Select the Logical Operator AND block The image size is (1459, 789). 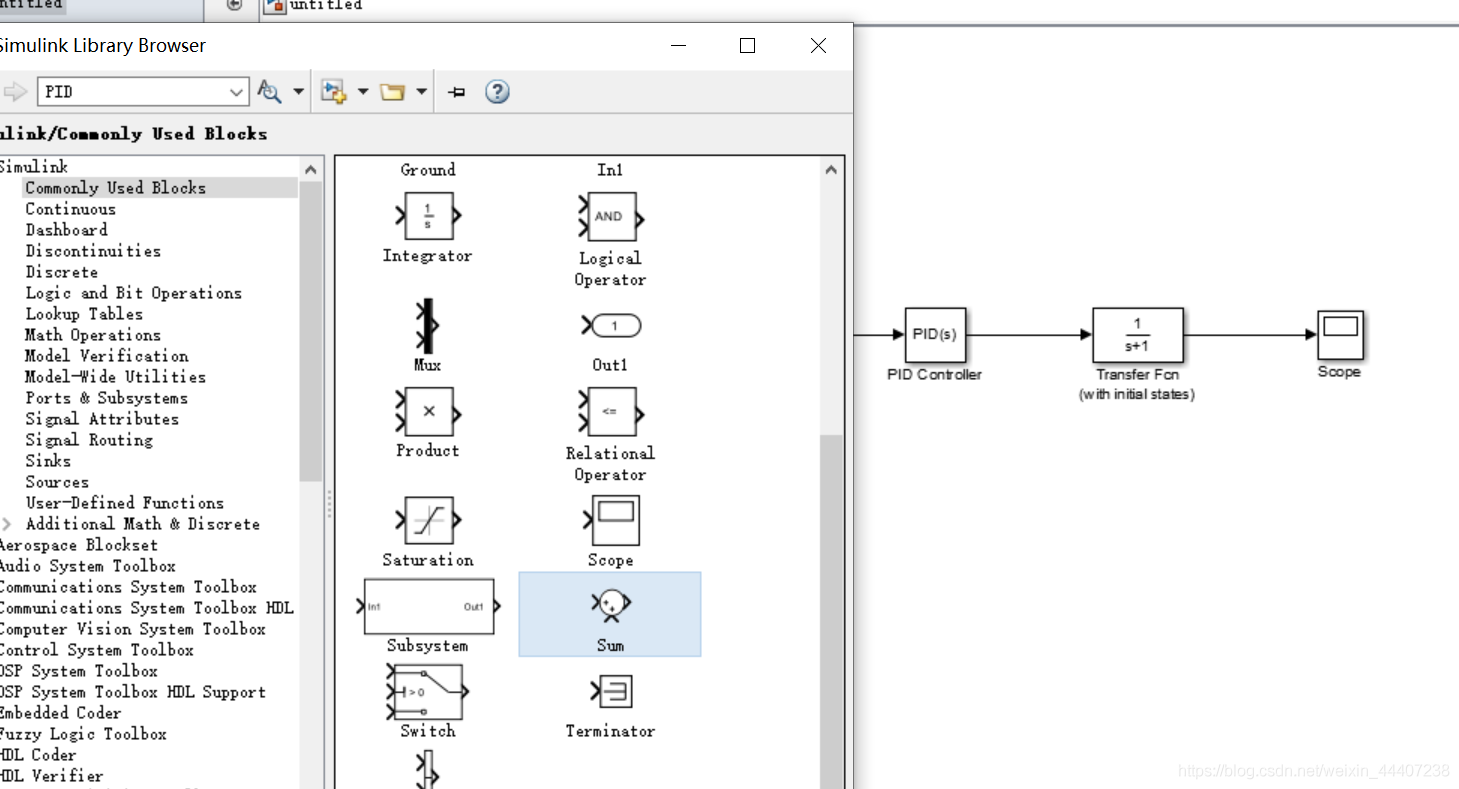pos(610,217)
